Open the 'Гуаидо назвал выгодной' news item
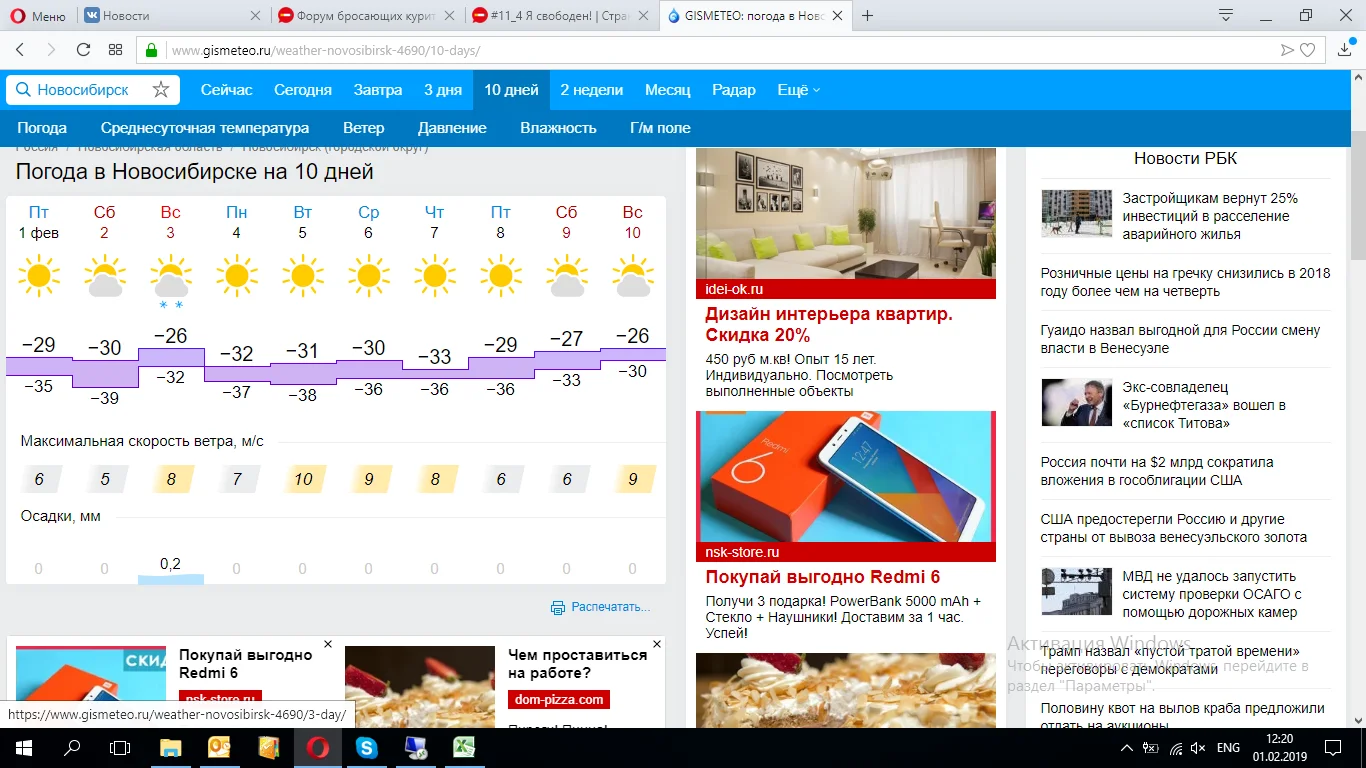 click(x=1180, y=339)
